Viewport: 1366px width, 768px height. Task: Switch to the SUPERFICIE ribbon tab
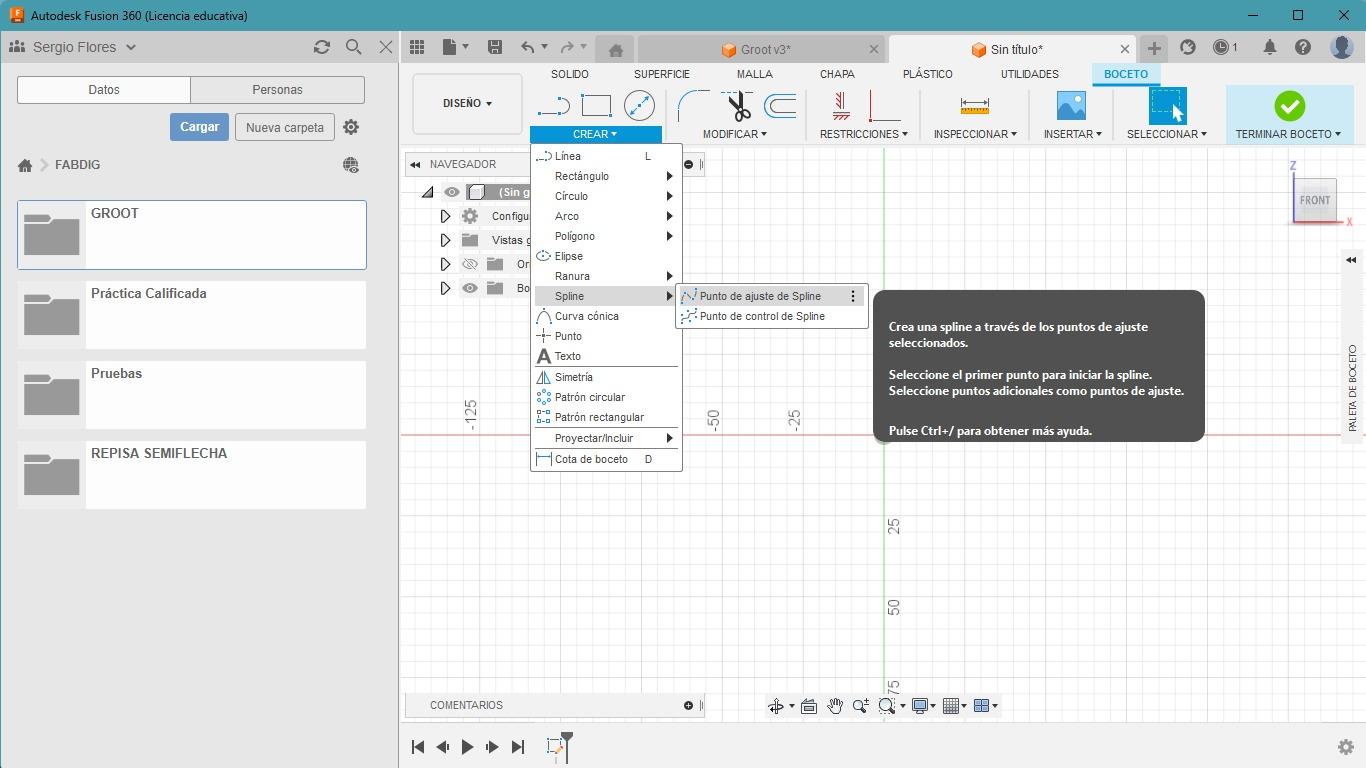[x=661, y=74]
